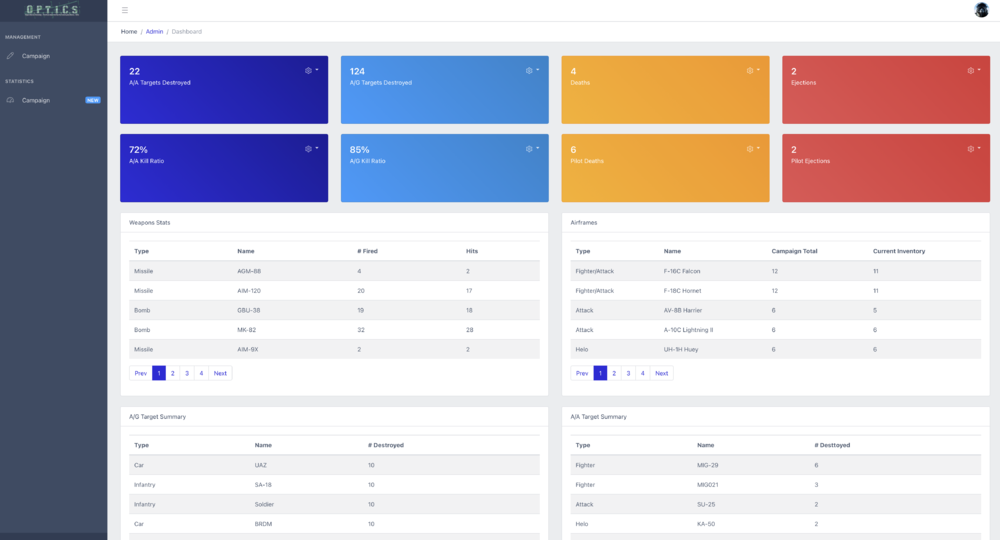Click the Current Inventory column header
The width and height of the screenshot is (1000, 540).
(899, 251)
